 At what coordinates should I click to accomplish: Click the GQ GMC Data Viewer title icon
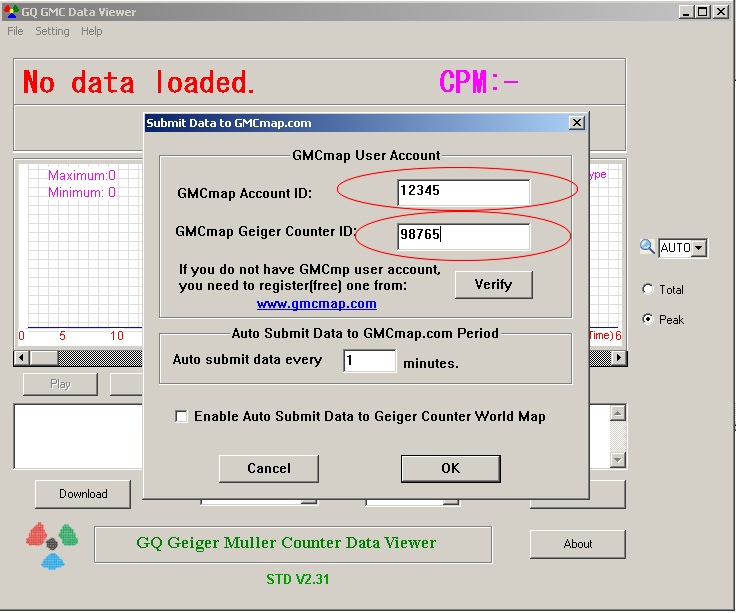(11, 11)
